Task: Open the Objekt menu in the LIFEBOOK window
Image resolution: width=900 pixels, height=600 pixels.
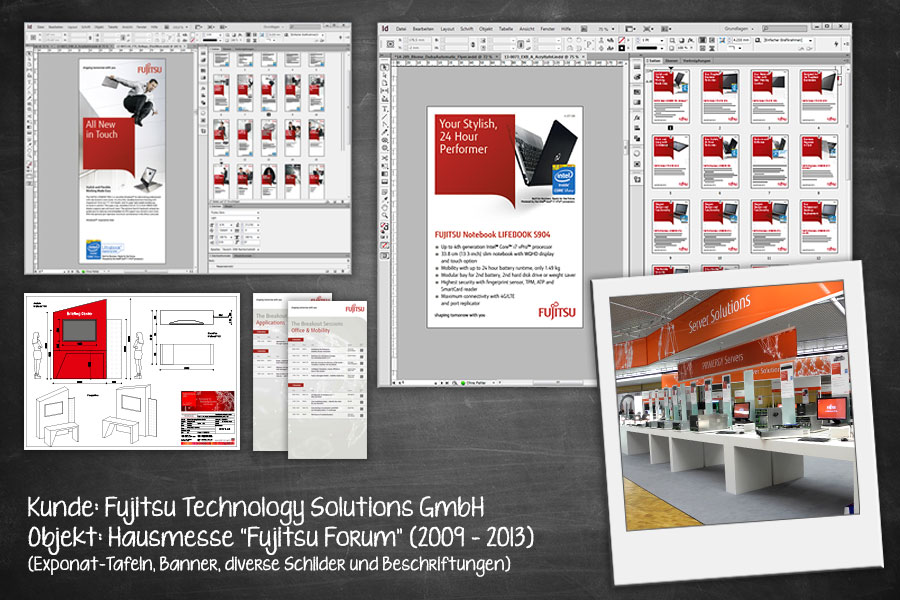Action: click(486, 28)
